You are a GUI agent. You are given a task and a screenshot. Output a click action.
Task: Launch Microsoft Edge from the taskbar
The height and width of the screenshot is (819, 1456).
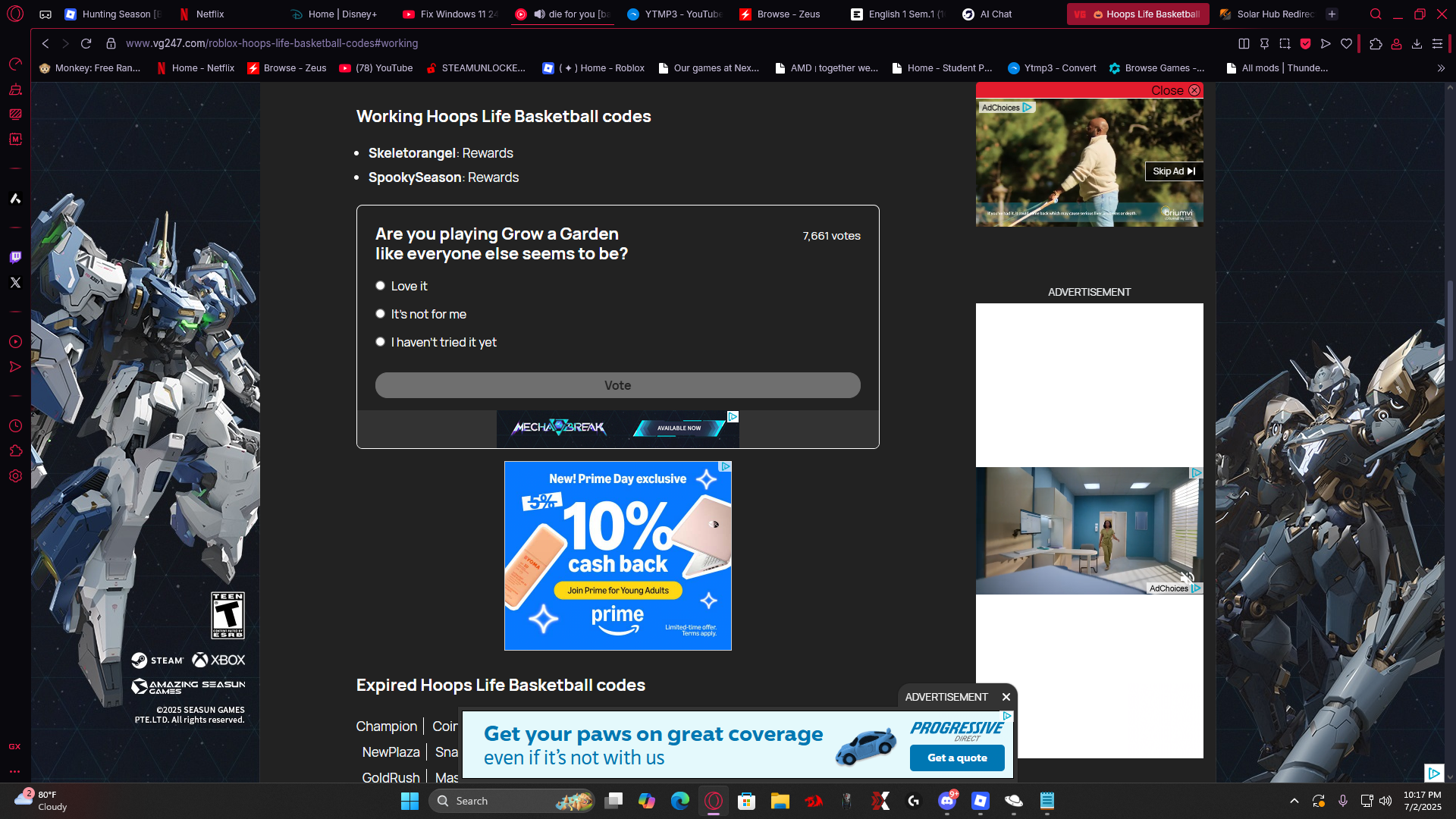[x=680, y=801]
